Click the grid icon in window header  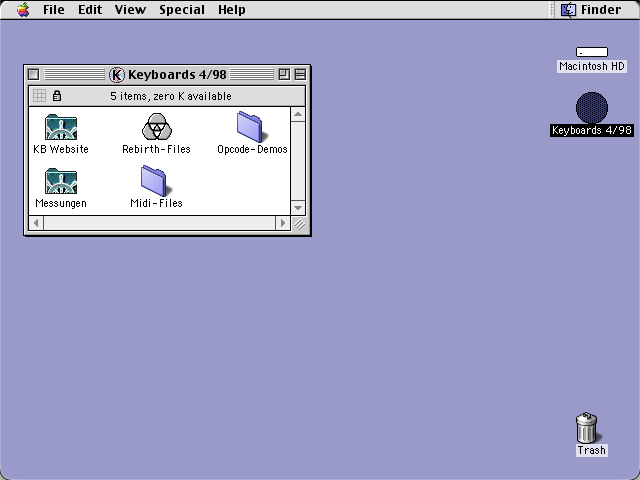pyautogui.click(x=39, y=96)
